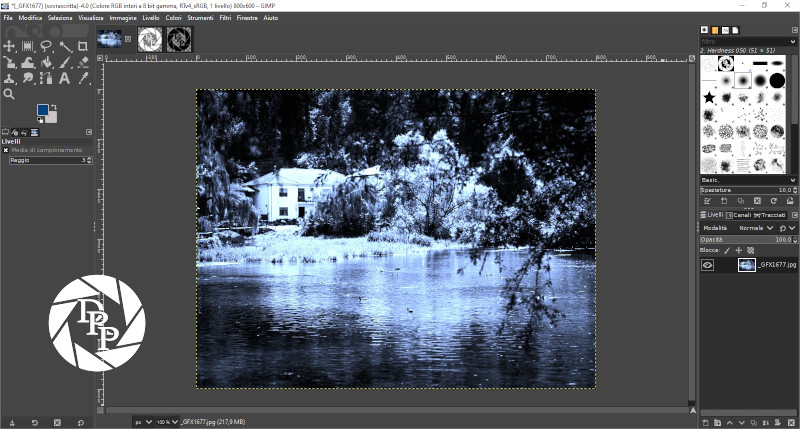The image size is (800, 429).
Task: Select the Paths tool
Action: [46, 78]
